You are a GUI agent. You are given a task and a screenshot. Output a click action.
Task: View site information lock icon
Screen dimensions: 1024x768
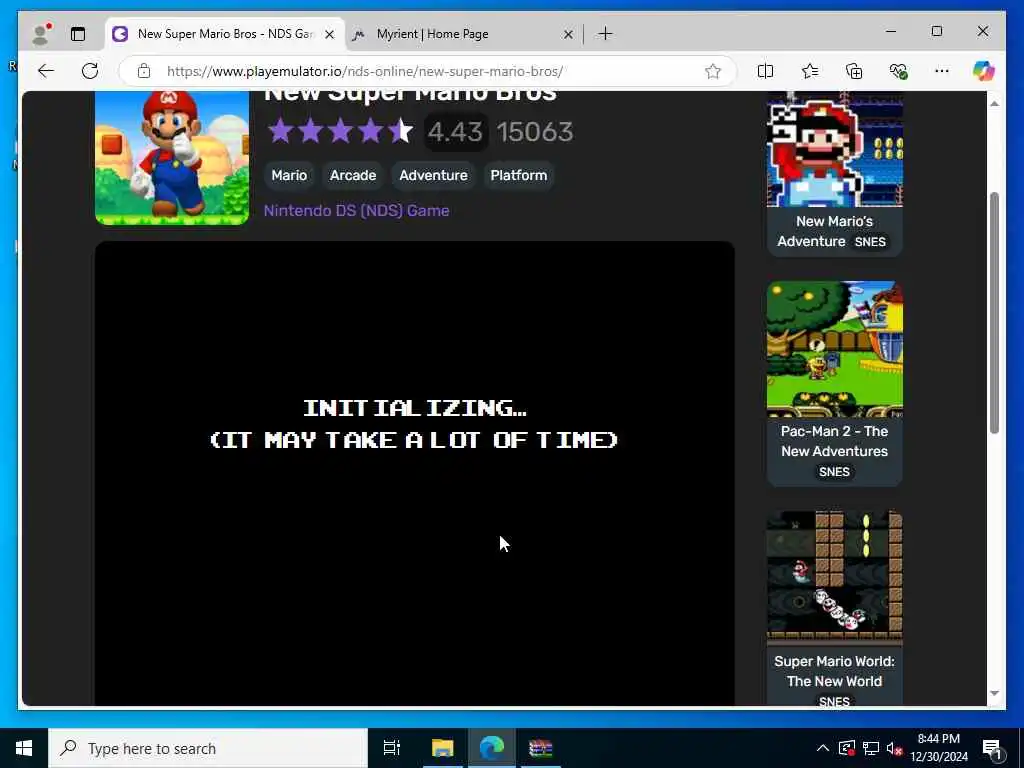(x=144, y=71)
